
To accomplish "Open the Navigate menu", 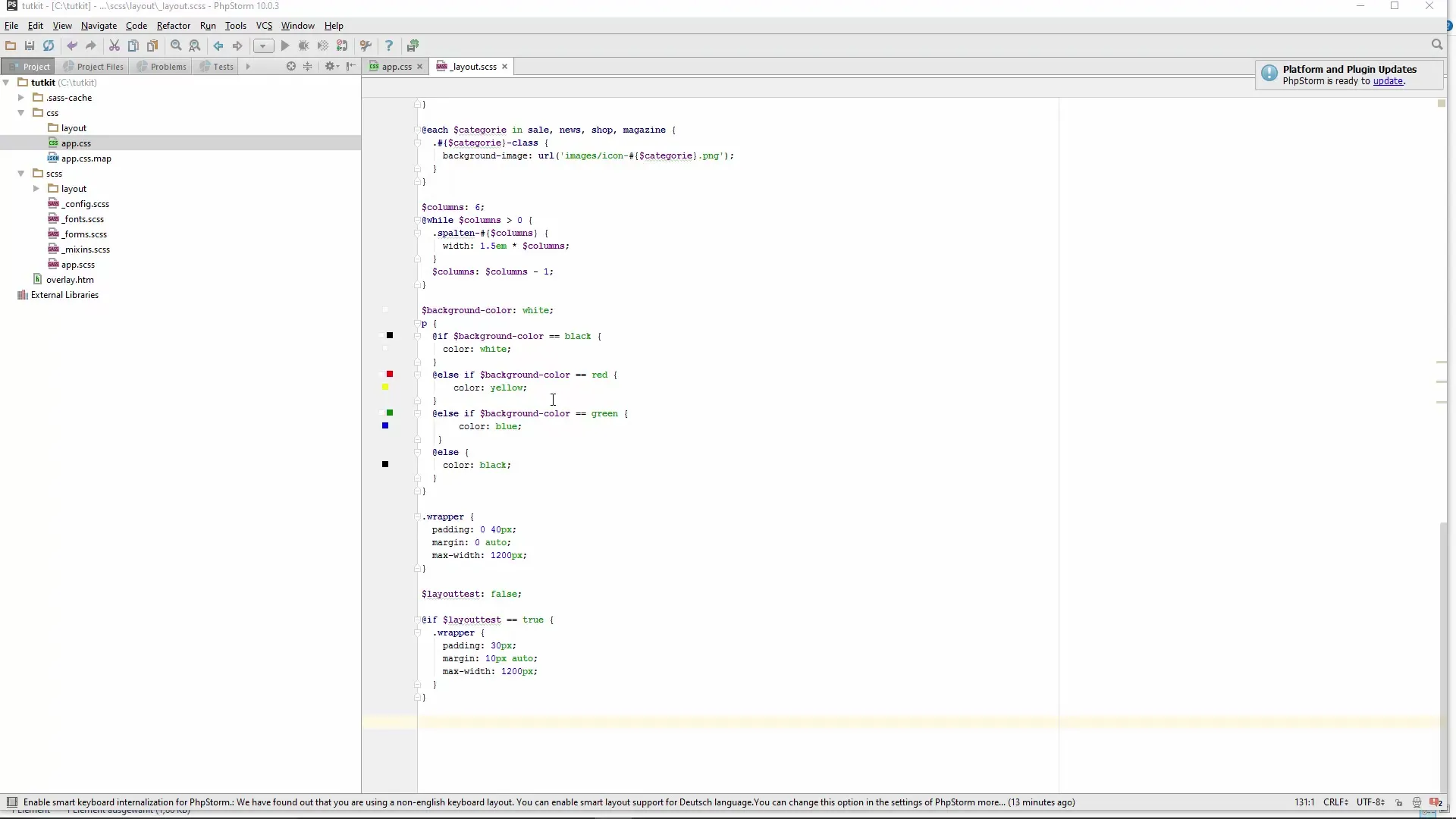I will (99, 26).
